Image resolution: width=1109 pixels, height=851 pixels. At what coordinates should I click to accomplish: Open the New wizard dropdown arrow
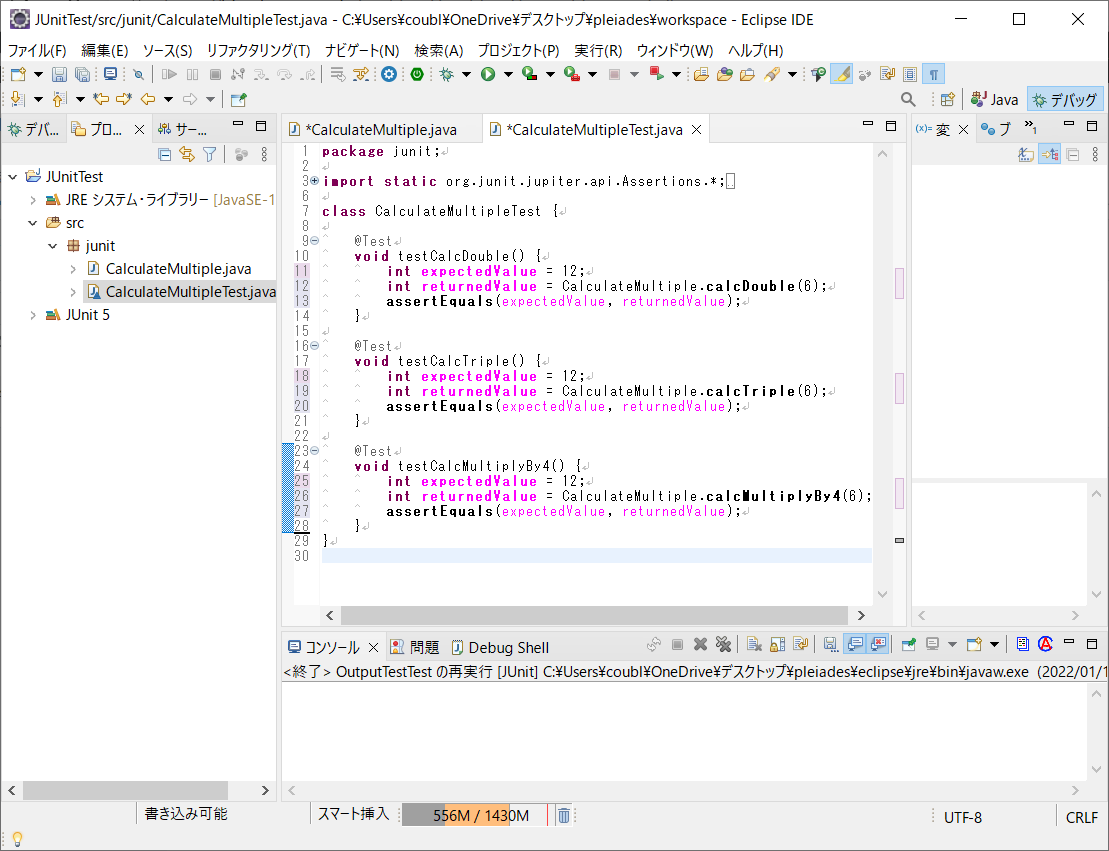38,74
